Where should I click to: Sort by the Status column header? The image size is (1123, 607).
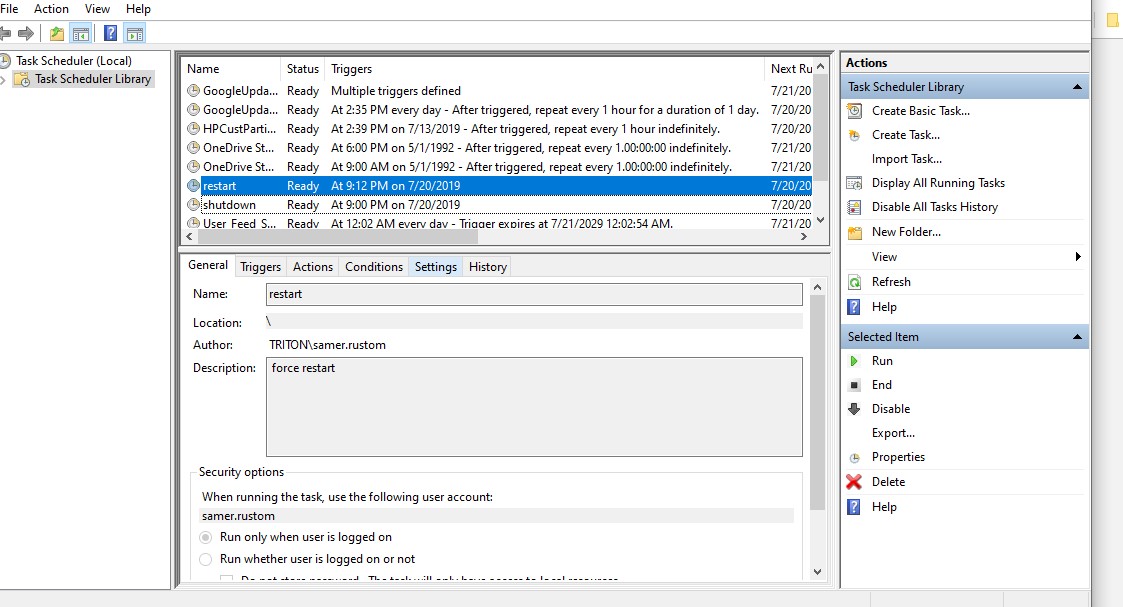[x=302, y=69]
